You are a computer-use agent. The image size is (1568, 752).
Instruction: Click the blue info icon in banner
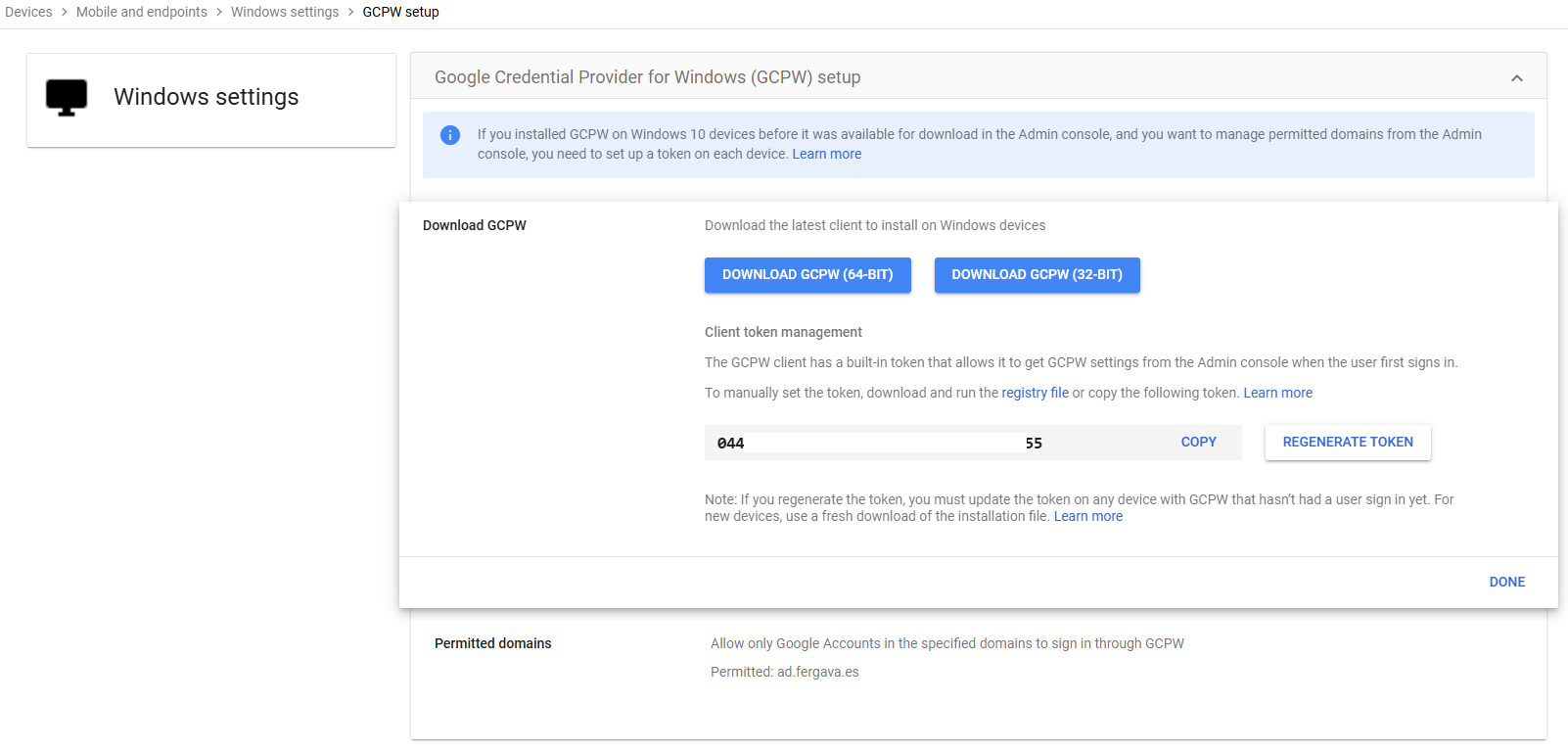pyautogui.click(x=450, y=135)
